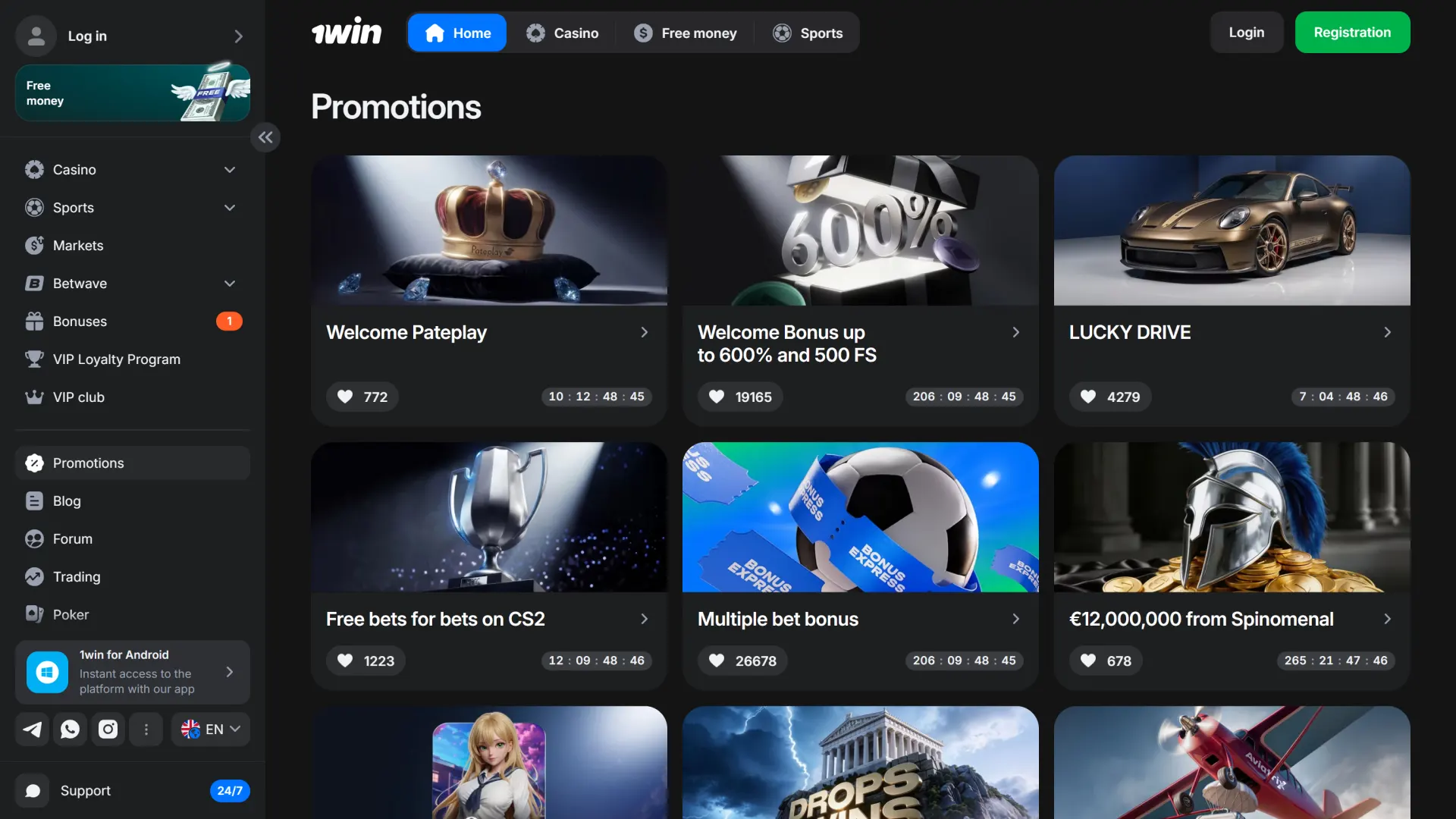Click the green Registration button
1456x819 pixels.
coord(1352,32)
